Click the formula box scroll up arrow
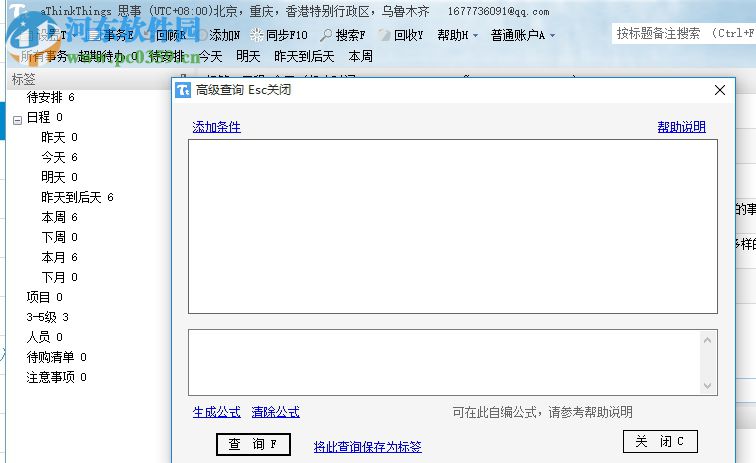Screen dimensions: 756x463 point(707,340)
